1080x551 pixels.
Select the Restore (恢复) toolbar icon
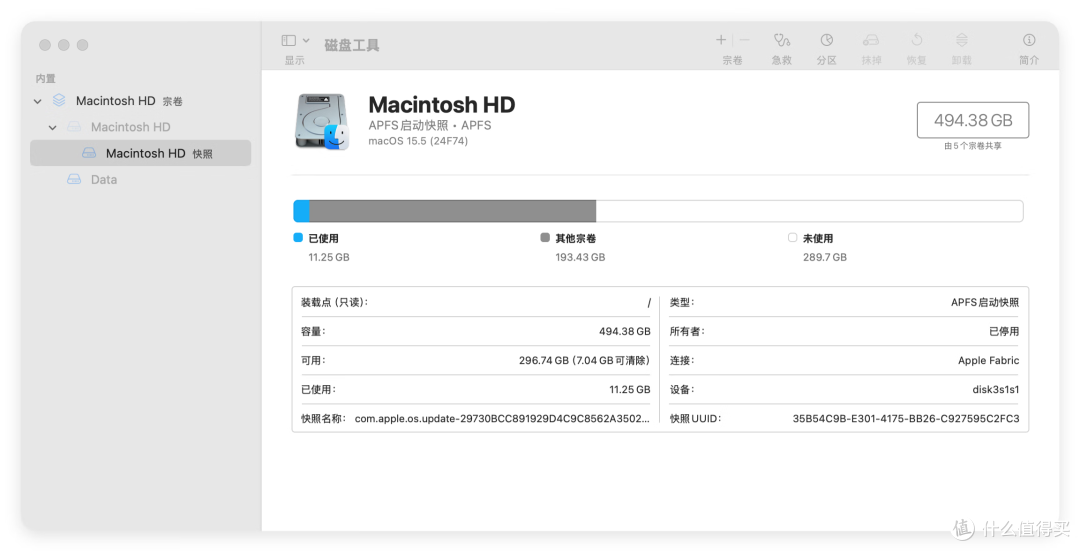(916, 40)
